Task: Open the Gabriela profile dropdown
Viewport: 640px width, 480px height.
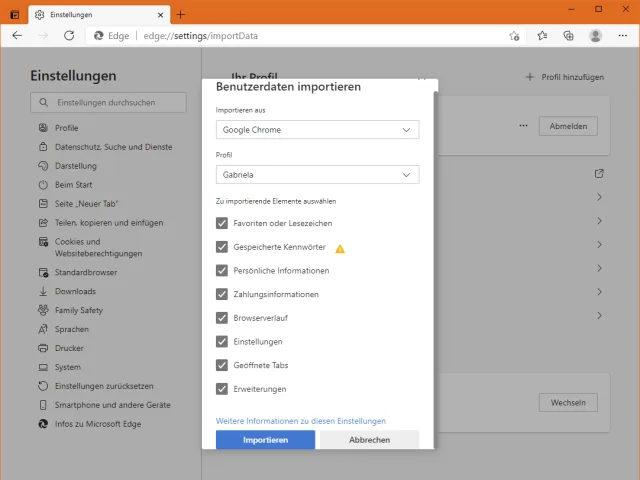Action: tap(317, 175)
